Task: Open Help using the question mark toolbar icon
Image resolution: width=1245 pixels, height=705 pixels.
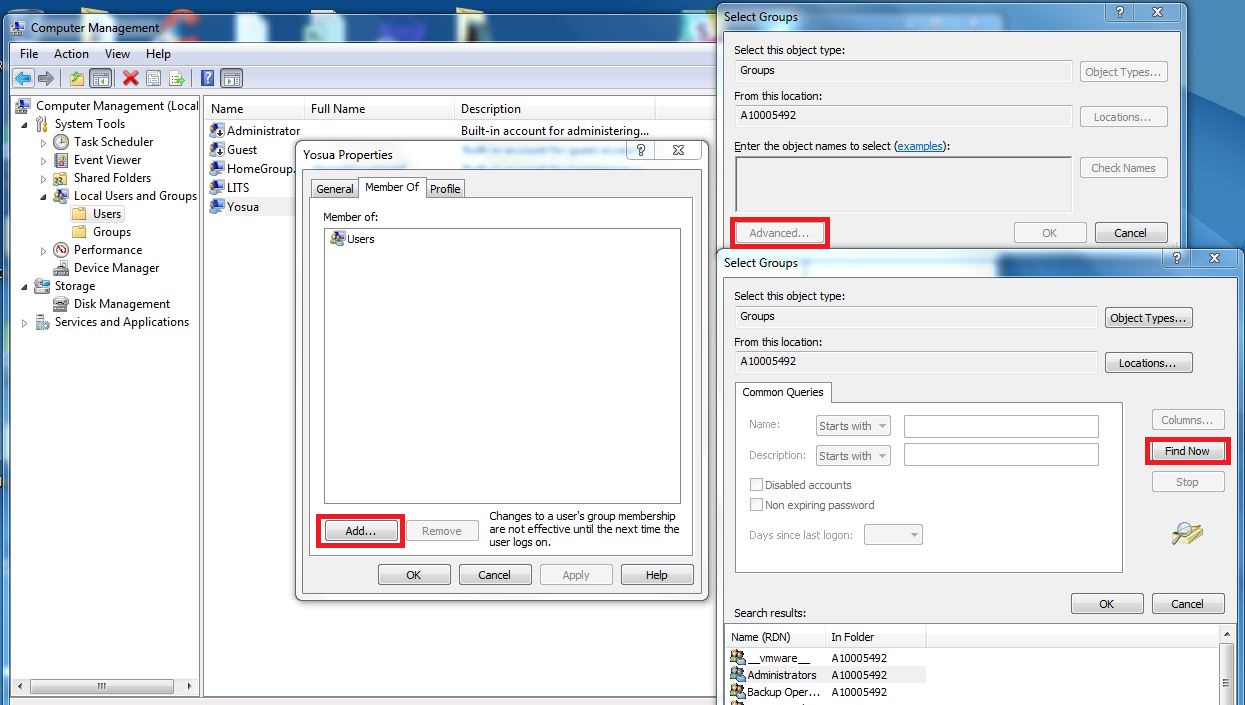Action: (208, 78)
